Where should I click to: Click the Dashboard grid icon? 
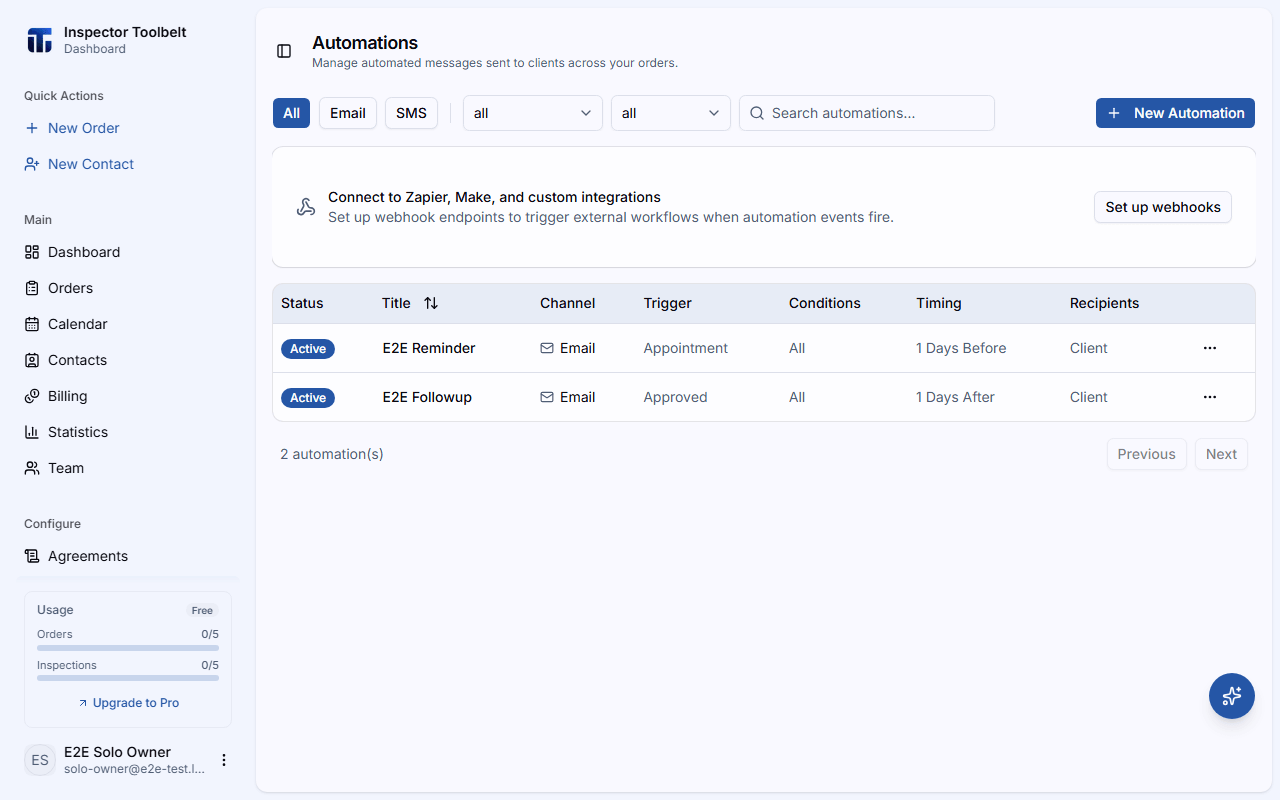tap(32, 252)
